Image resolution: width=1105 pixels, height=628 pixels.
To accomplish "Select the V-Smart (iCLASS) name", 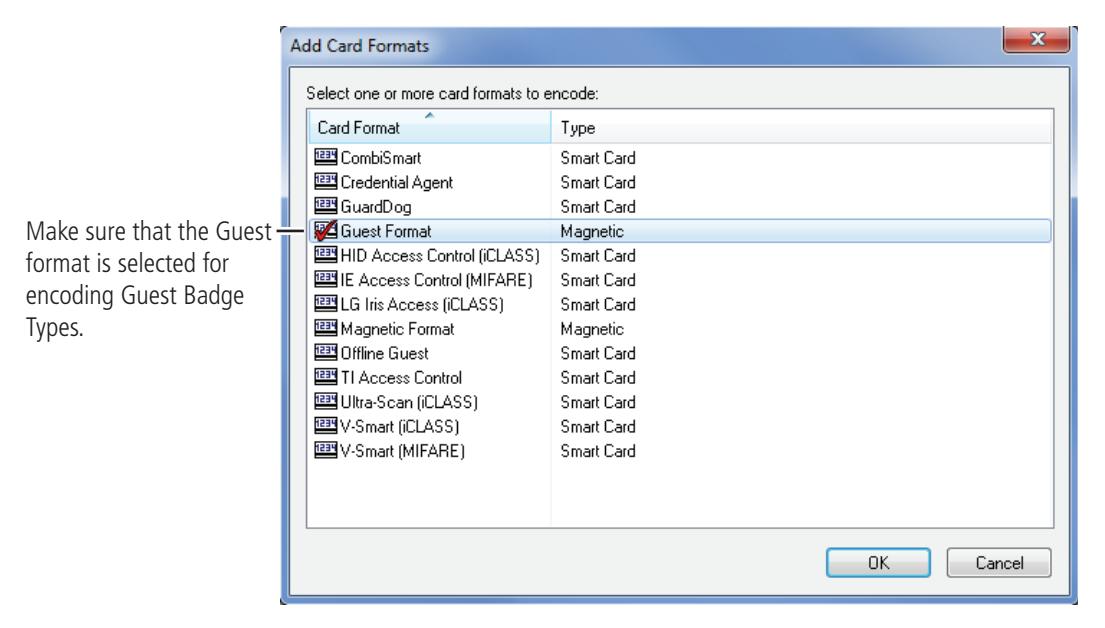I will coord(400,426).
